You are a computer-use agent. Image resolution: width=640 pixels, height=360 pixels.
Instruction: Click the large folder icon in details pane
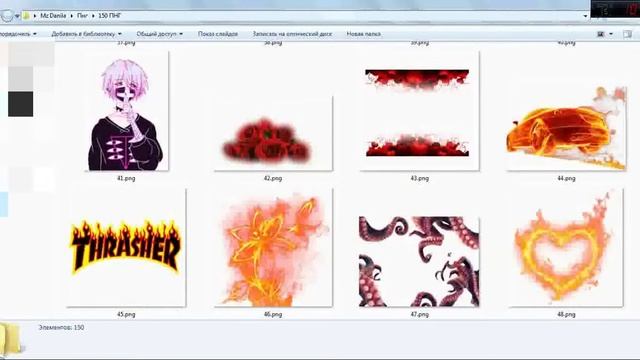click(10, 338)
